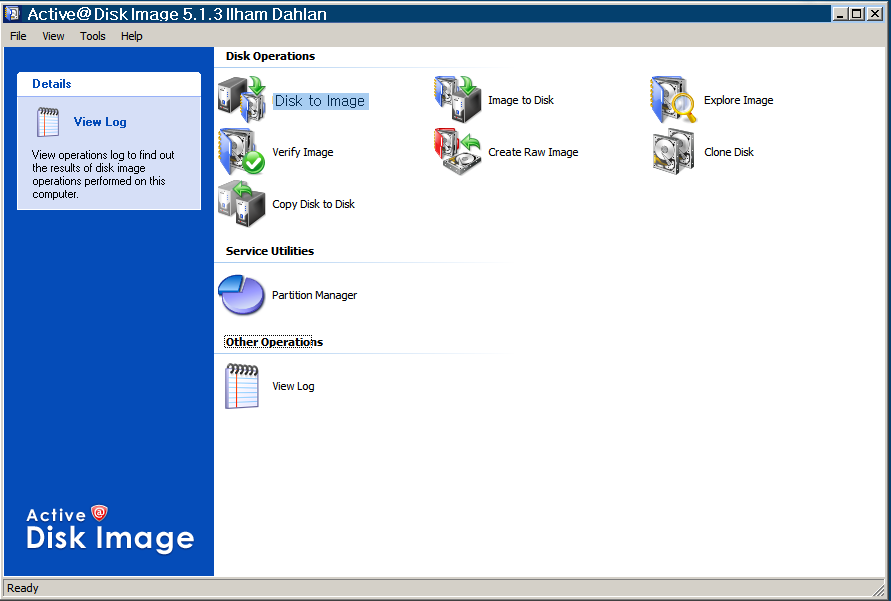The image size is (891, 601).
Task: Click the Partition Manager pie chart icon
Action: (x=242, y=295)
